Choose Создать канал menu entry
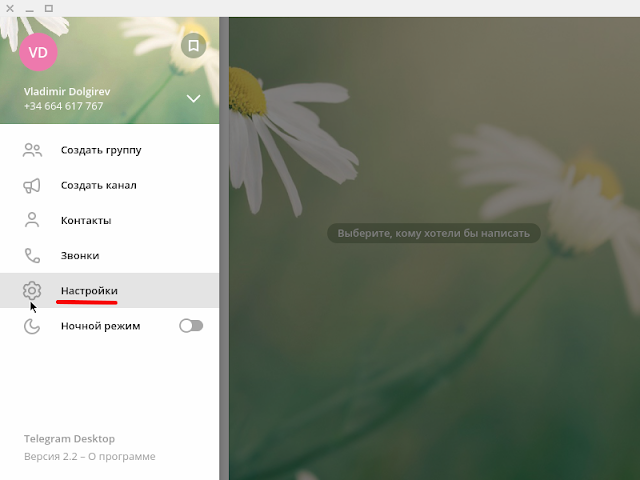Screen dimensions: 640x480 [109, 185]
